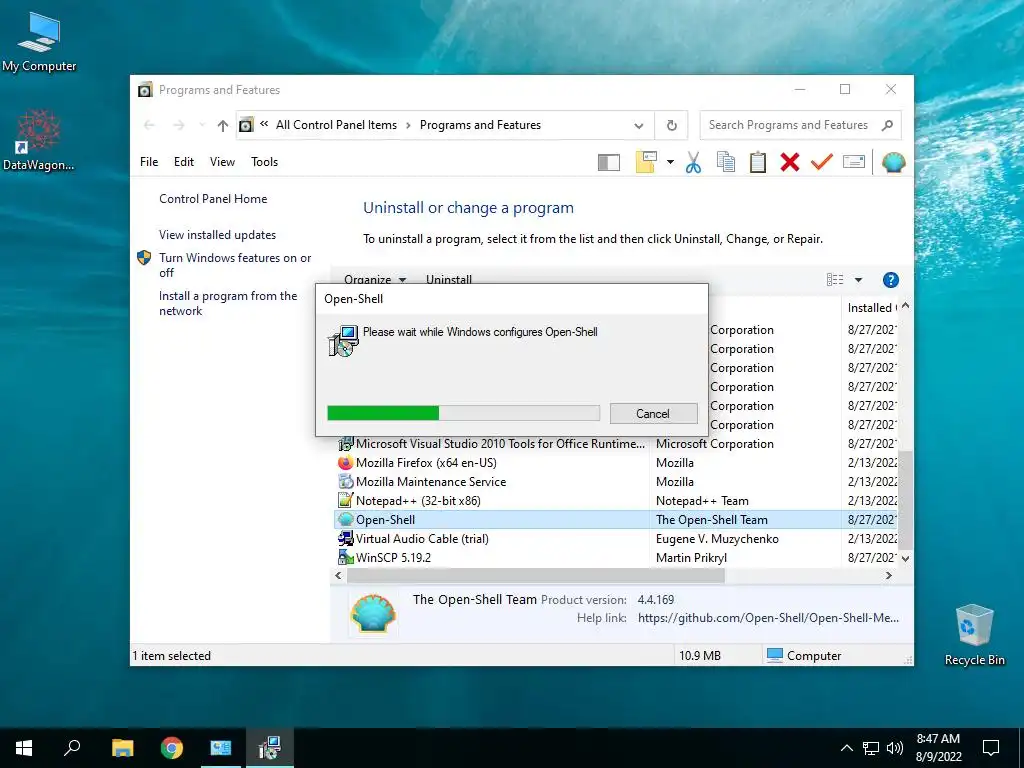
Task: Expand the address bar history dropdown
Action: [x=639, y=125]
